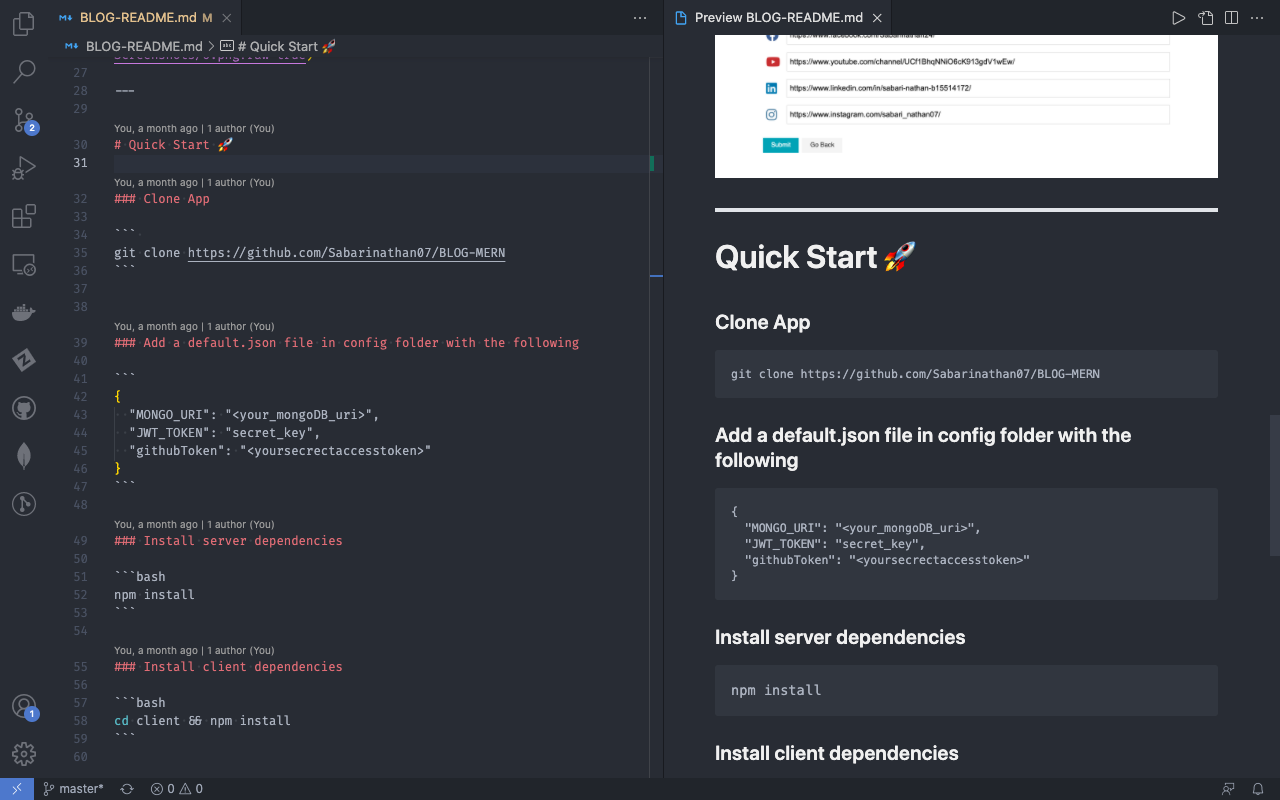
Task: Open the Docker view in activity bar
Action: click(x=24, y=312)
